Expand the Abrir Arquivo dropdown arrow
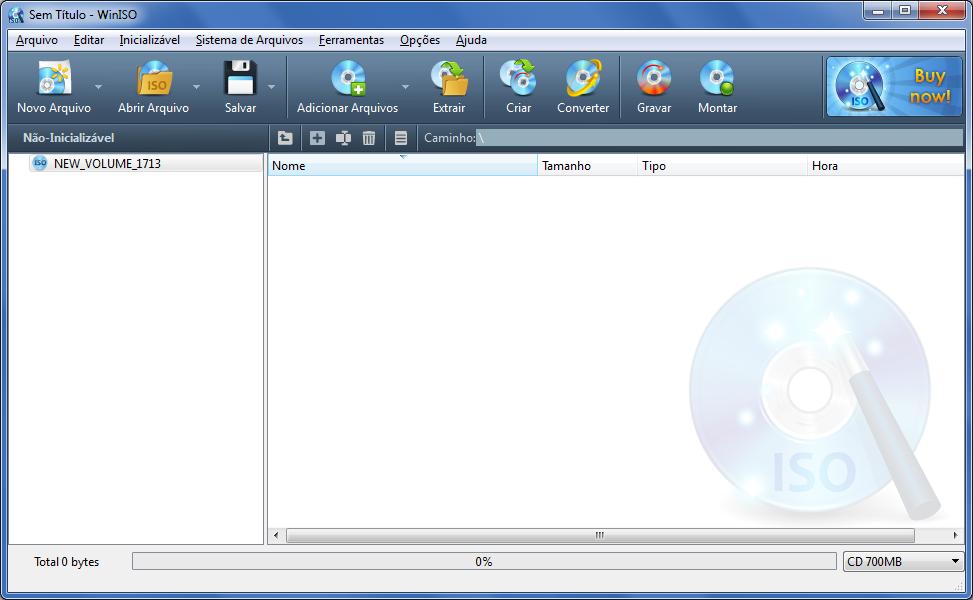Viewport: 973px width, 600px height. pos(196,87)
